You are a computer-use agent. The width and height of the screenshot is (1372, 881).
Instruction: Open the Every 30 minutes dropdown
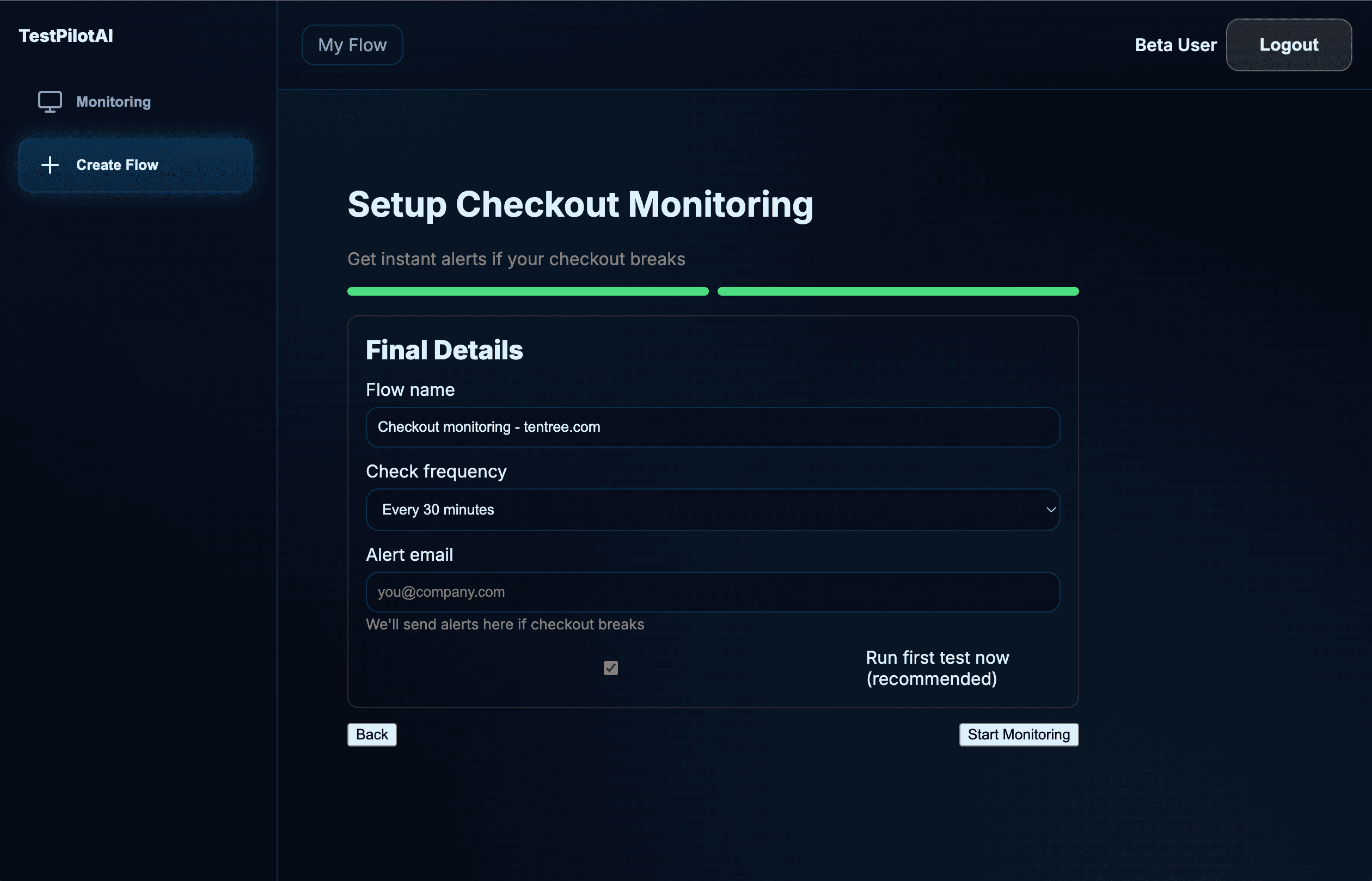click(x=713, y=509)
